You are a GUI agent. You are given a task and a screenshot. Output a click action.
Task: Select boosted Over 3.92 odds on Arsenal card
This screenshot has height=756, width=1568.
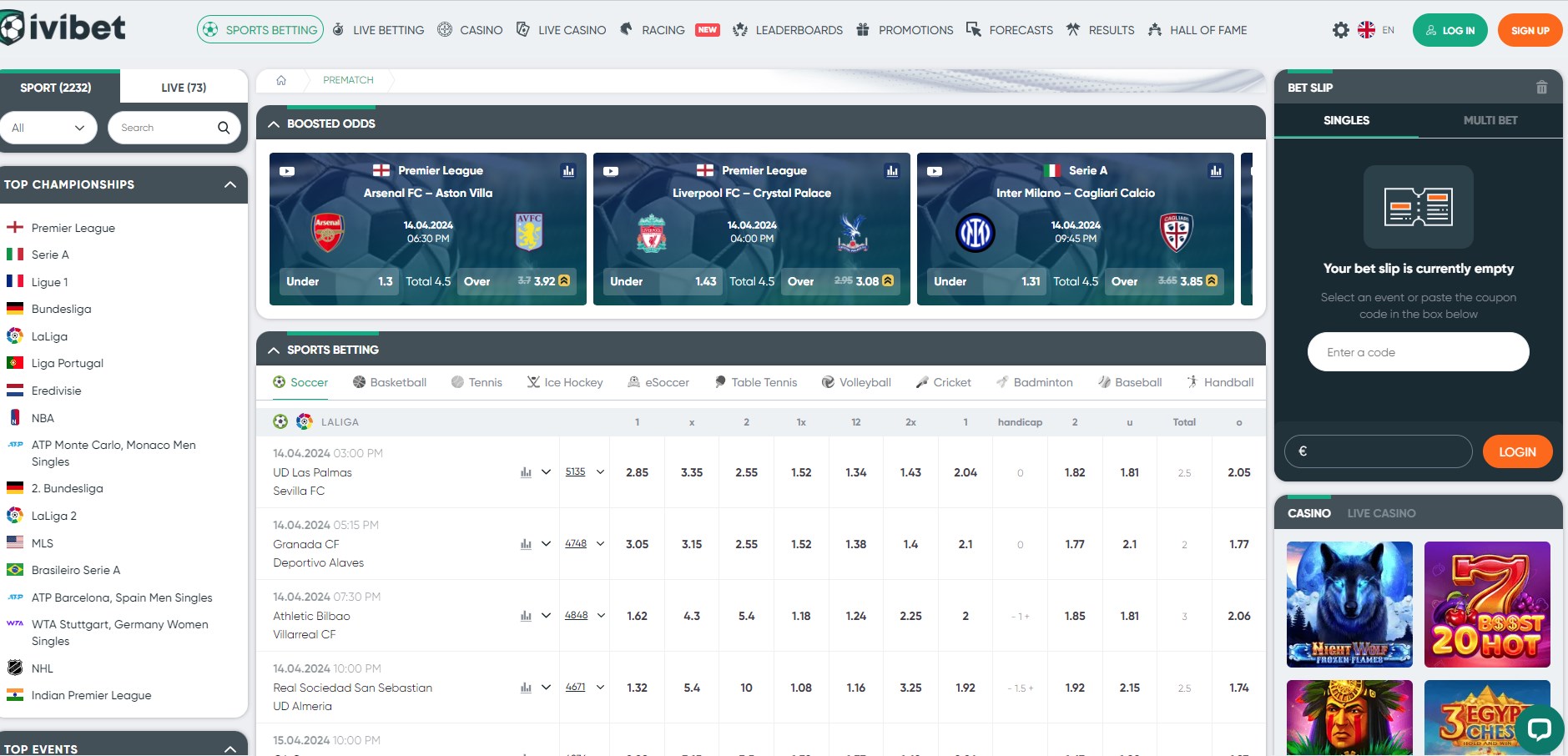tap(515, 281)
